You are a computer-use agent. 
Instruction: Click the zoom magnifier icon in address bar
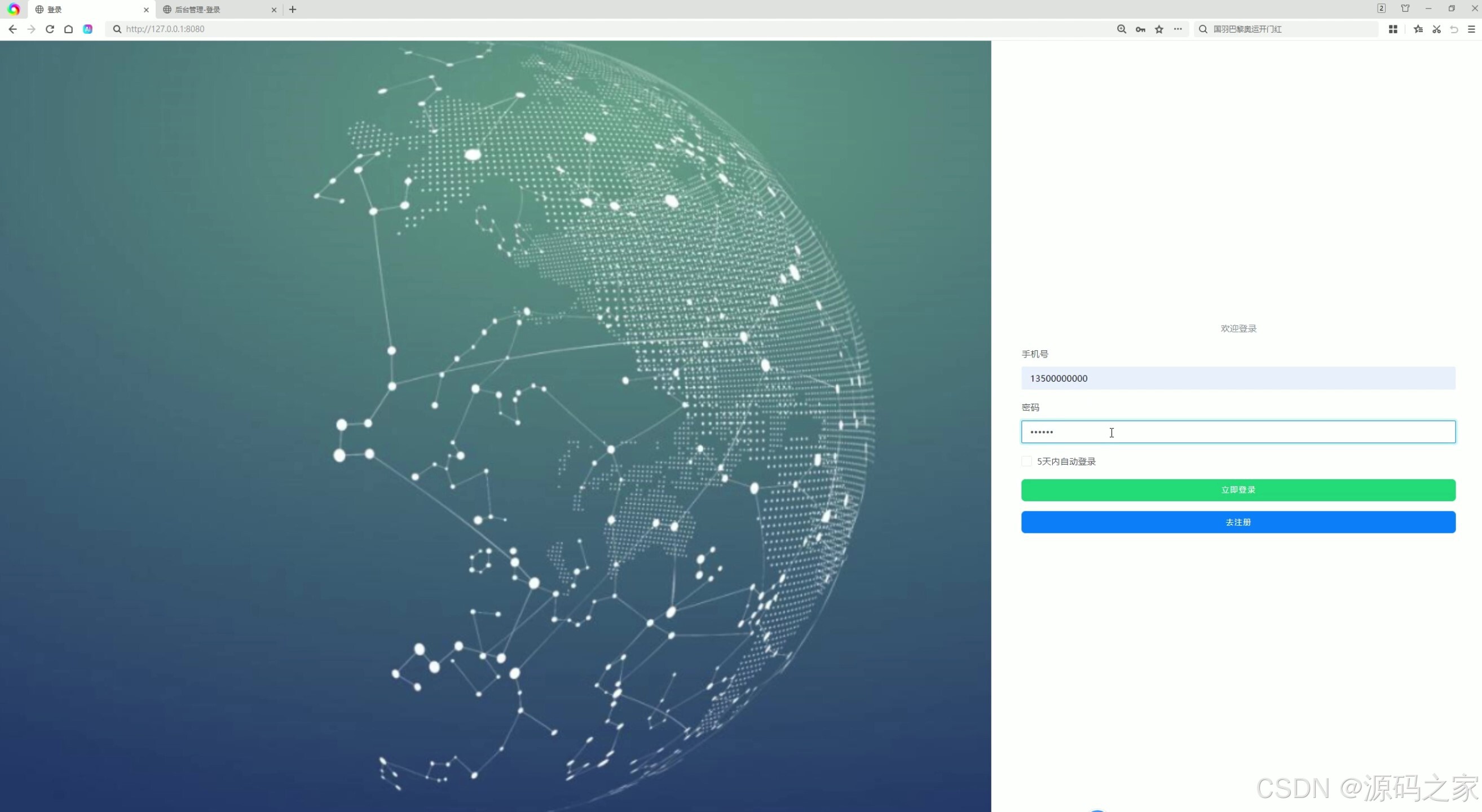click(1121, 29)
